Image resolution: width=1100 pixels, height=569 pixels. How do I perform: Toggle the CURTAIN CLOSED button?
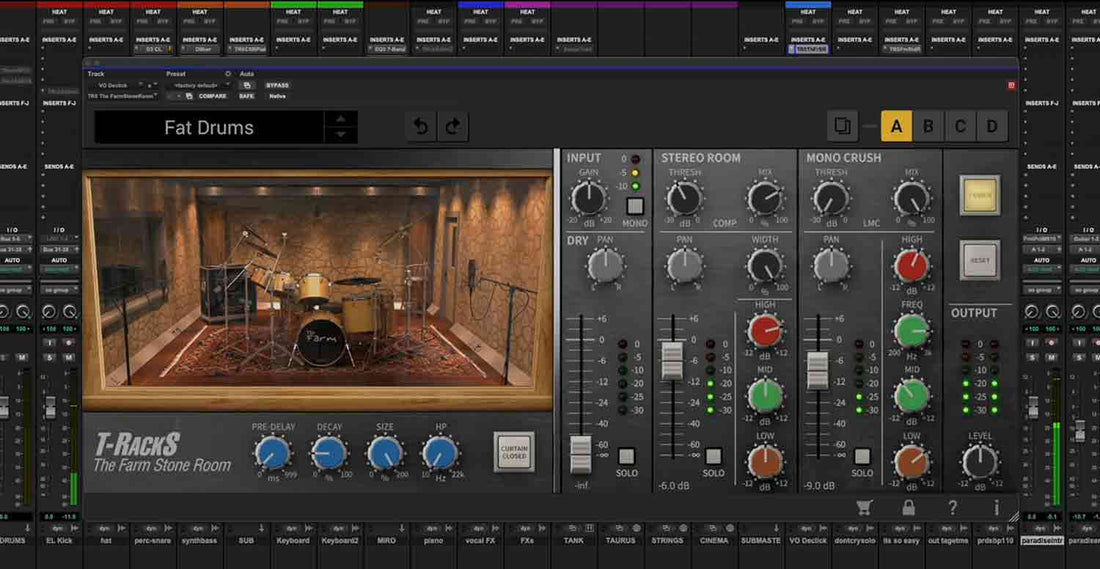(514, 452)
